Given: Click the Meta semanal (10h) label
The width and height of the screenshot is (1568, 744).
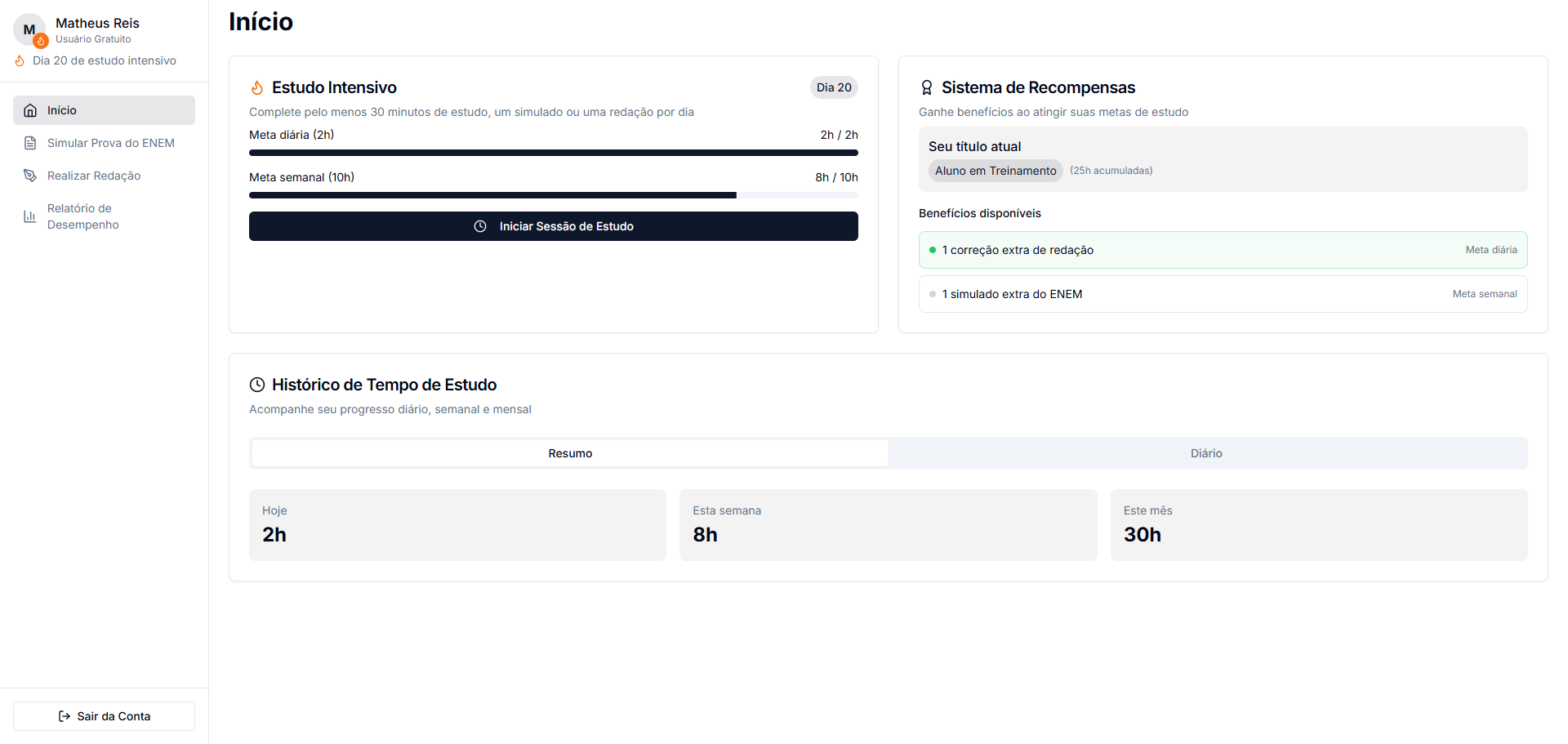Looking at the screenshot, I should tap(301, 177).
